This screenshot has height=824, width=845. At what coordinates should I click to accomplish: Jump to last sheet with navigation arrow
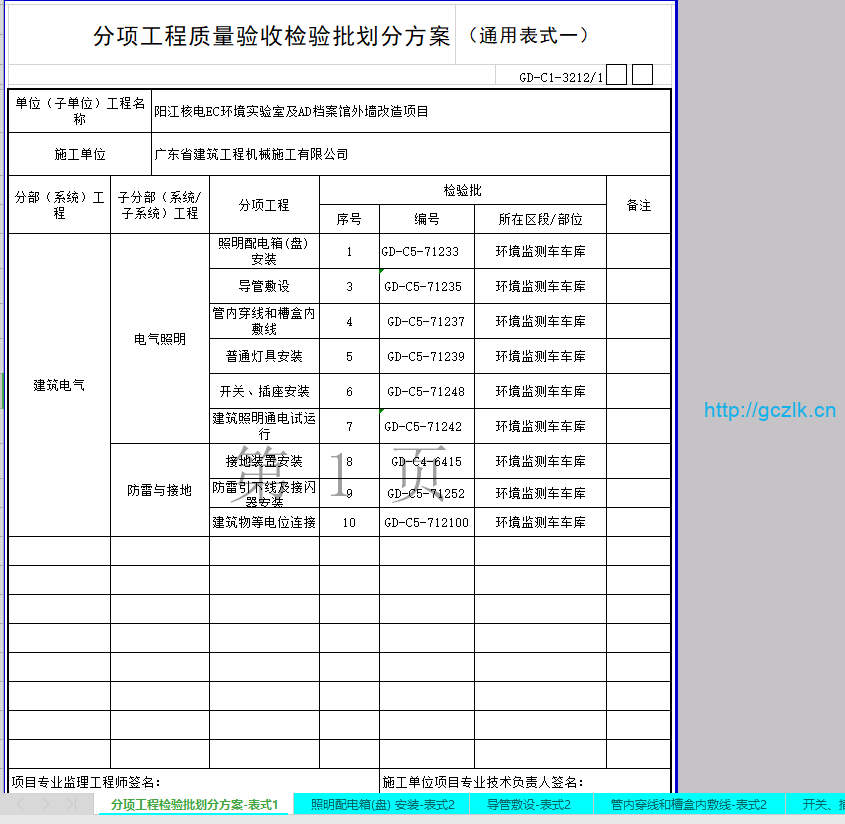(x=71, y=804)
